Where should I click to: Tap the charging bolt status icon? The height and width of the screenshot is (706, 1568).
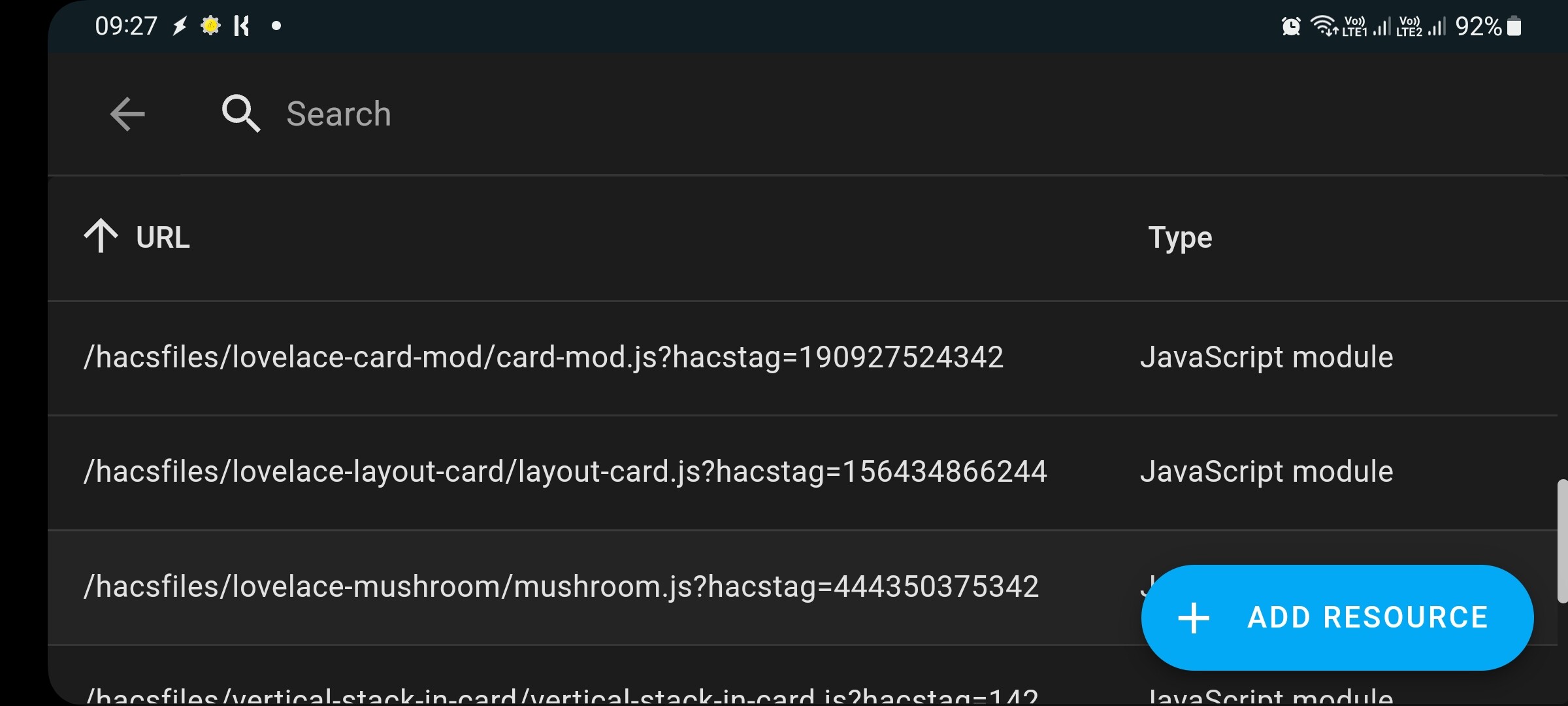tap(180, 26)
